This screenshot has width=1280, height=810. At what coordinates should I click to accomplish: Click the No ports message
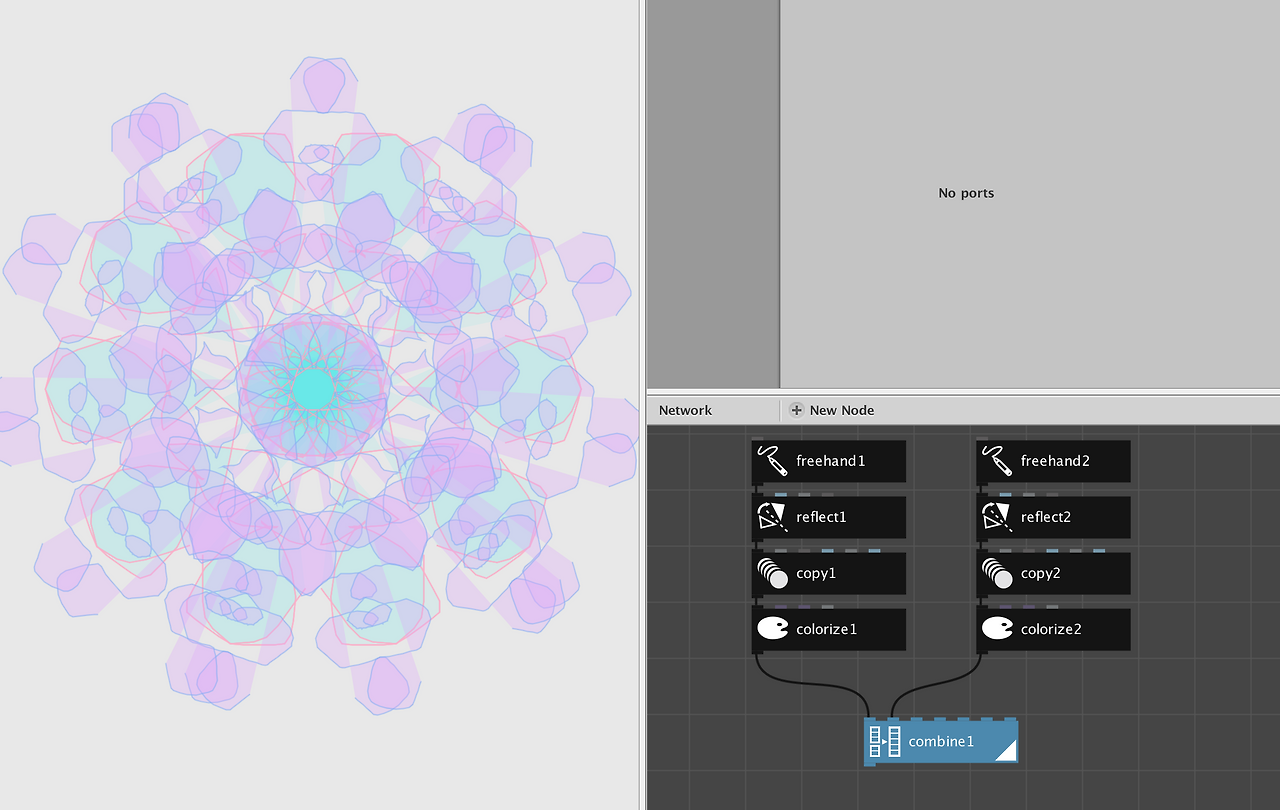[x=966, y=193]
